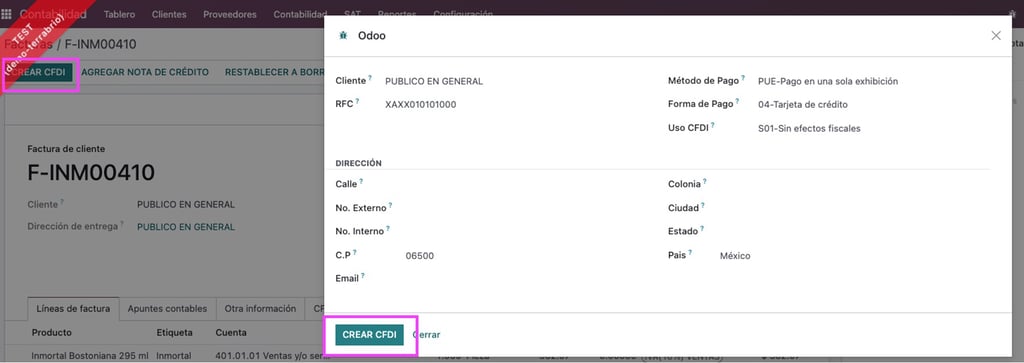The width and height of the screenshot is (1024, 363).
Task: Click CREAR CFDI button in dialog footer
Action: (370, 334)
